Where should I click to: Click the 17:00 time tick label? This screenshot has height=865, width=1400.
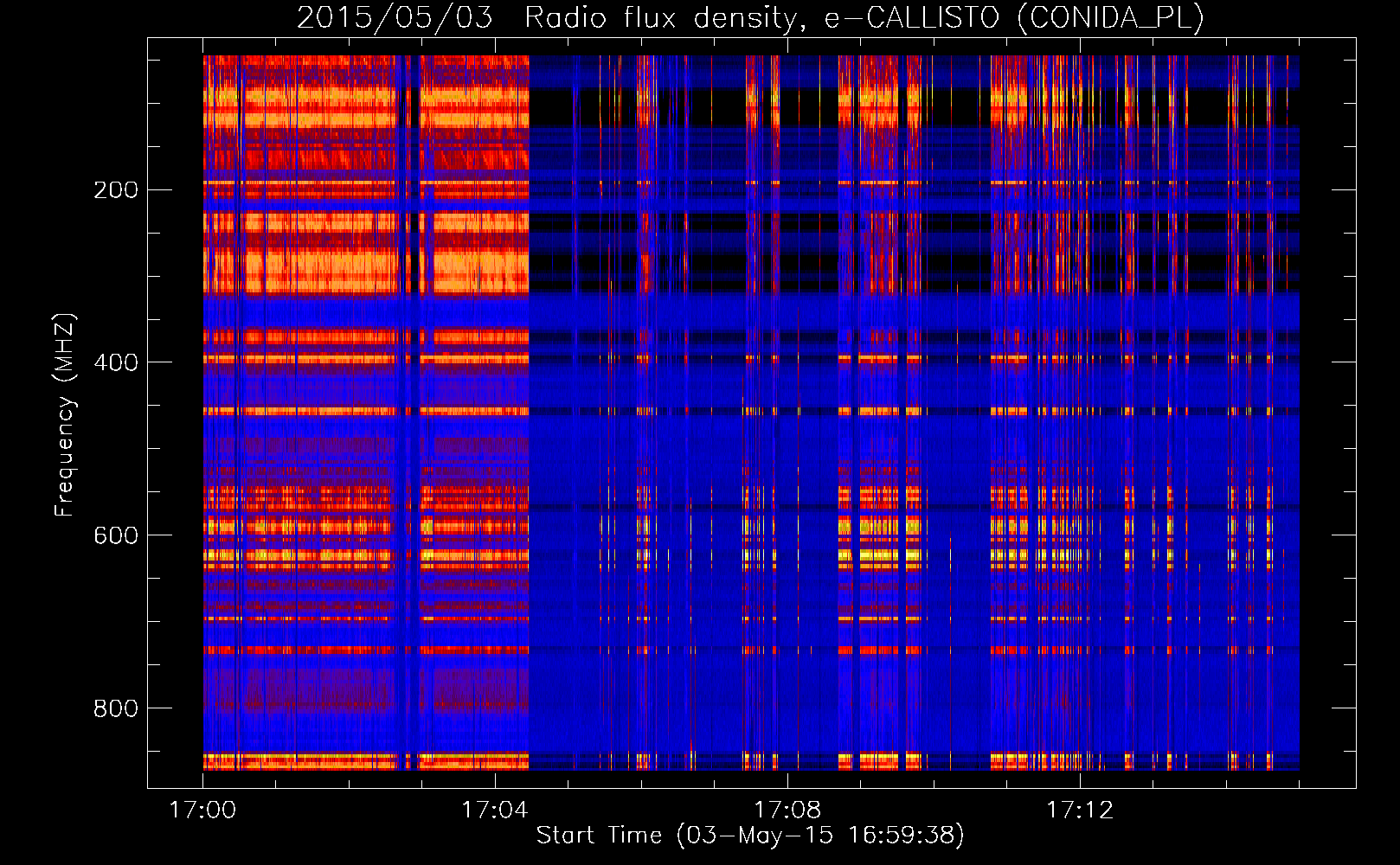[202, 810]
